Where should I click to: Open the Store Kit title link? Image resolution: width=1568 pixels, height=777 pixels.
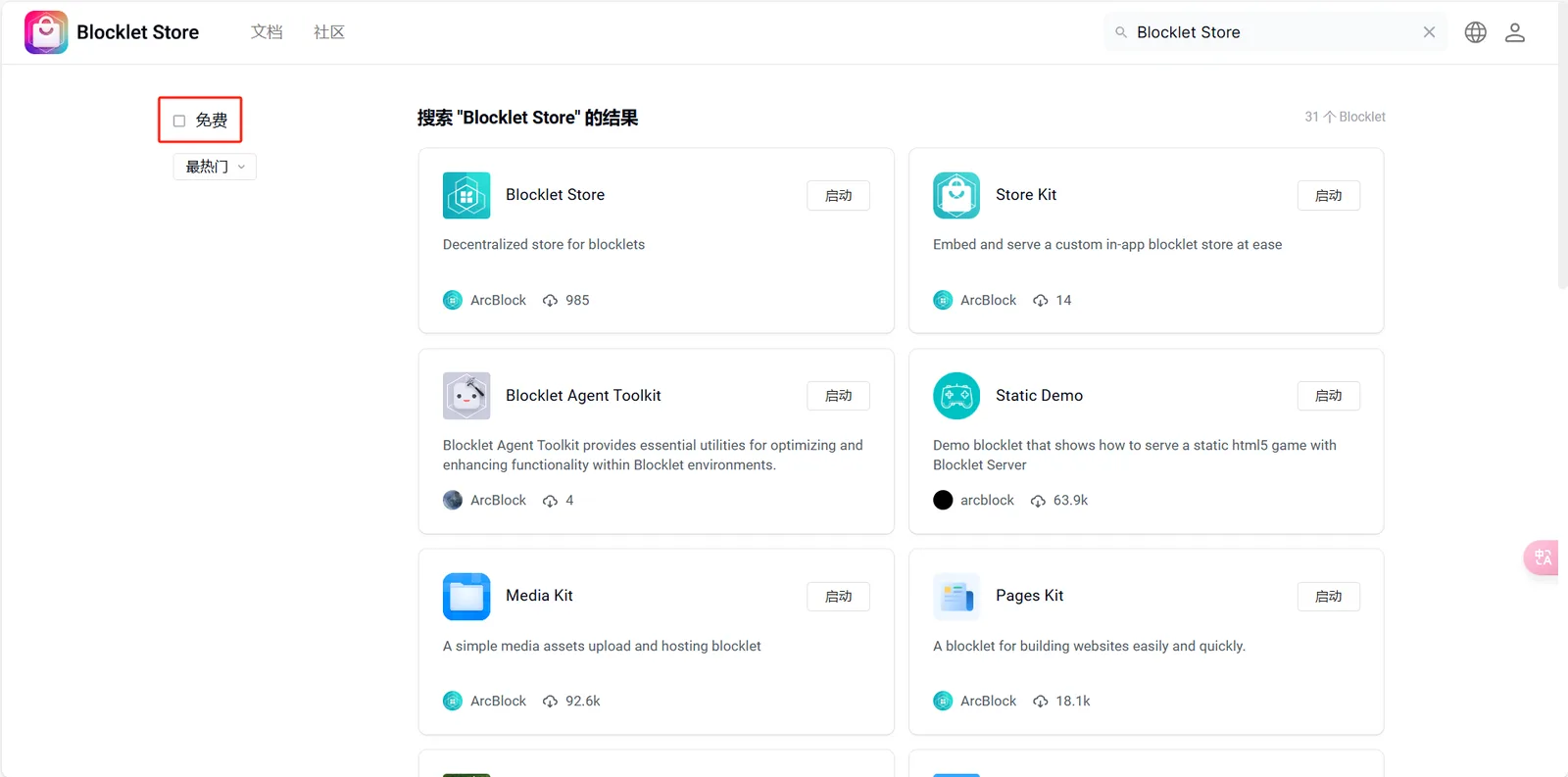[x=1026, y=195]
